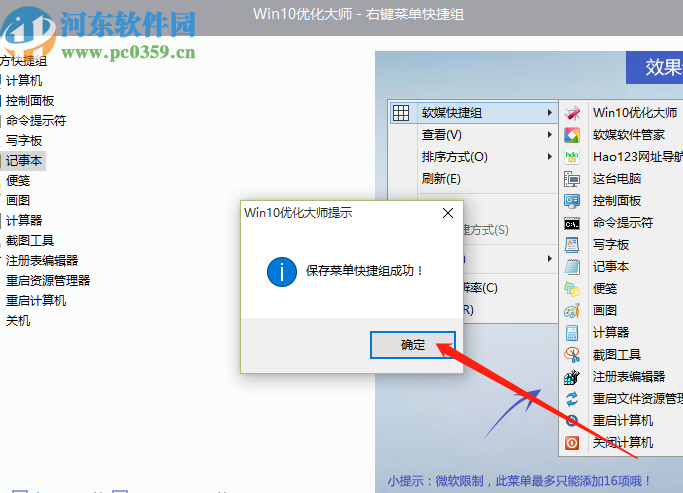Viewport: 683px width, 493px height.
Task: Select Win10优化大师 submenu entry text
Action: [x=635, y=113]
